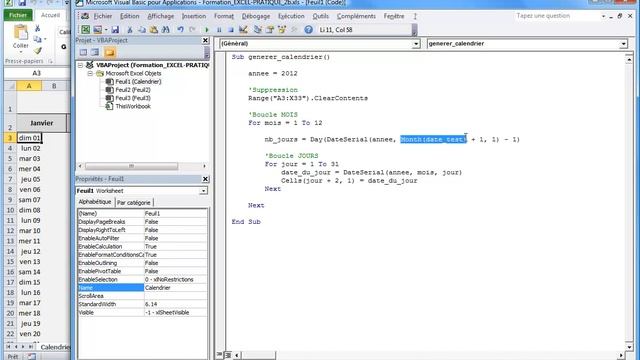This screenshot has width=640, height=360.
Task: Save the VBA project with the floppy icon
Action: click(x=115, y=30)
